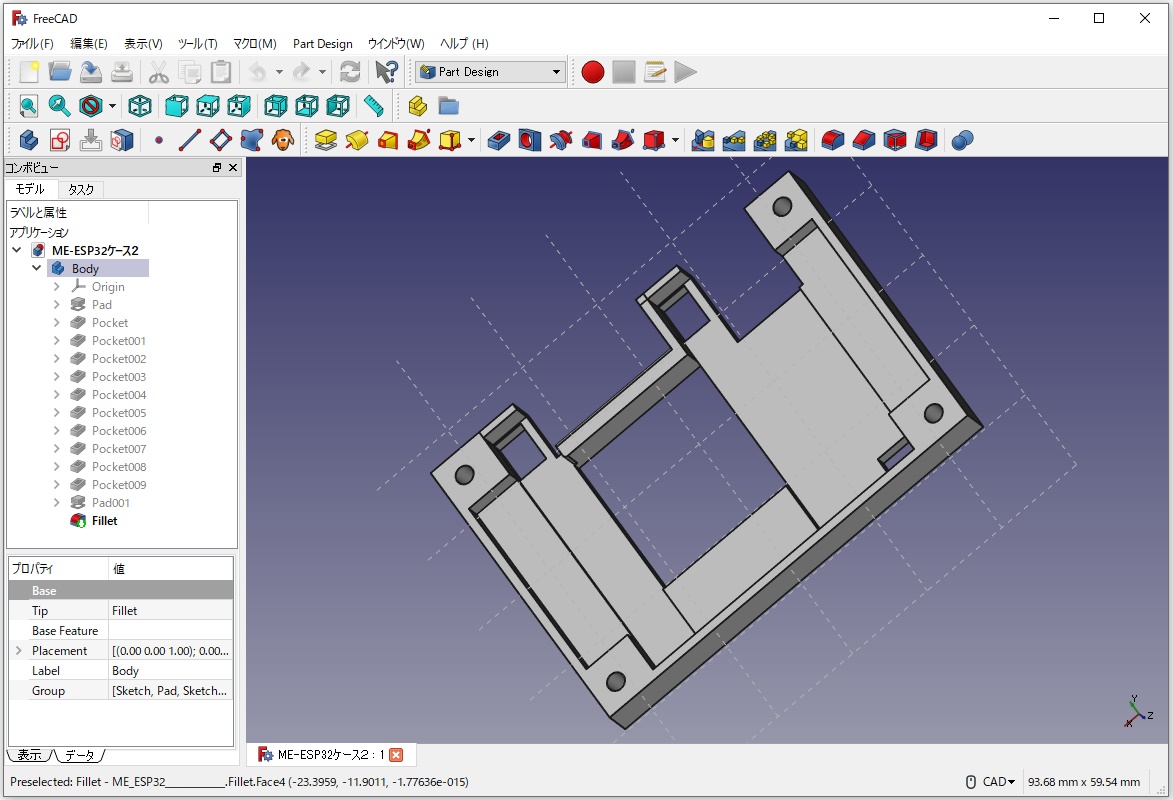This screenshot has height=800, width=1173.
Task: Switch to the タスク tab
Action: (81, 189)
